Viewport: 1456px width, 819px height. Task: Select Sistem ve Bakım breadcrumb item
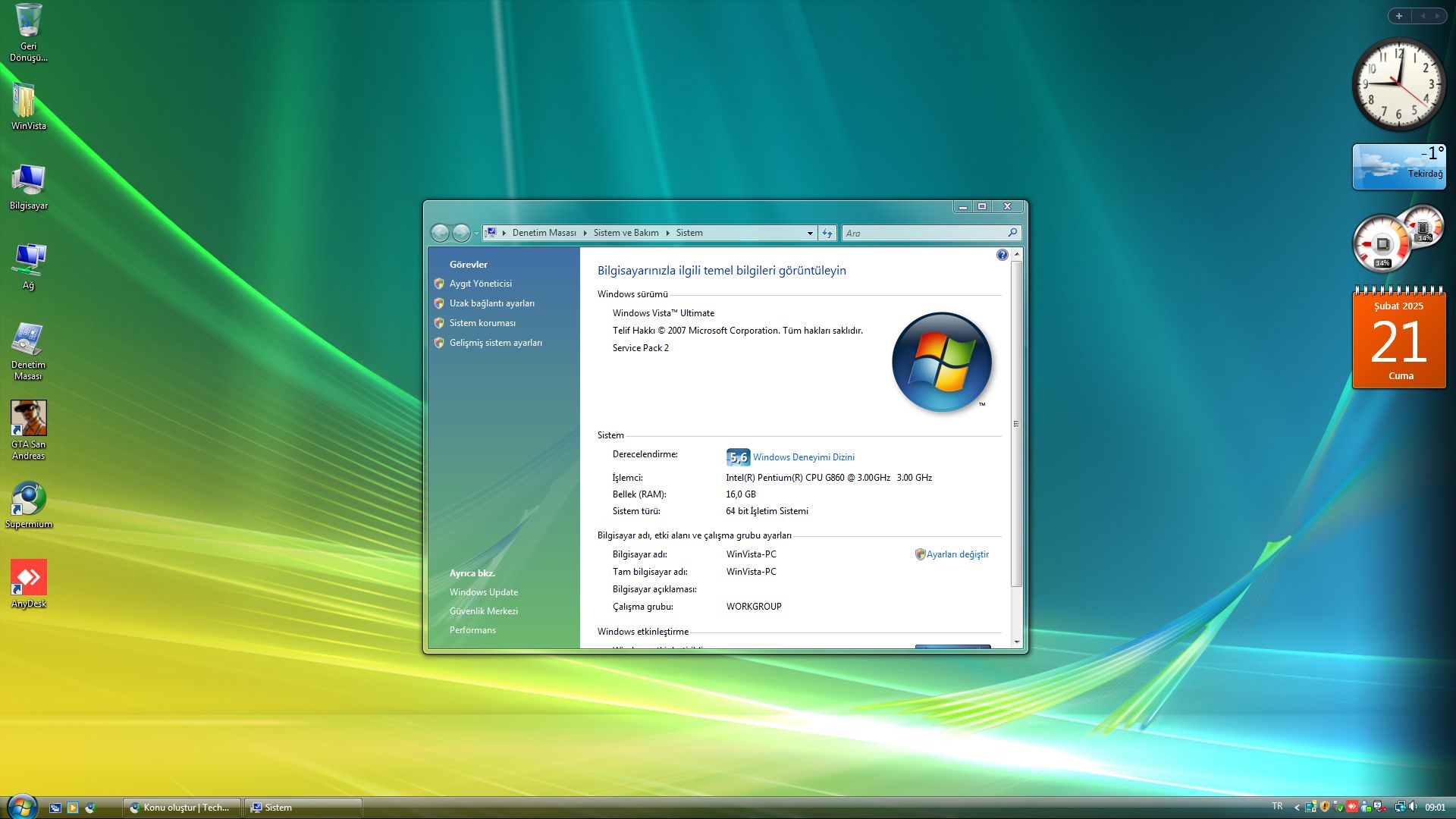[x=626, y=233]
